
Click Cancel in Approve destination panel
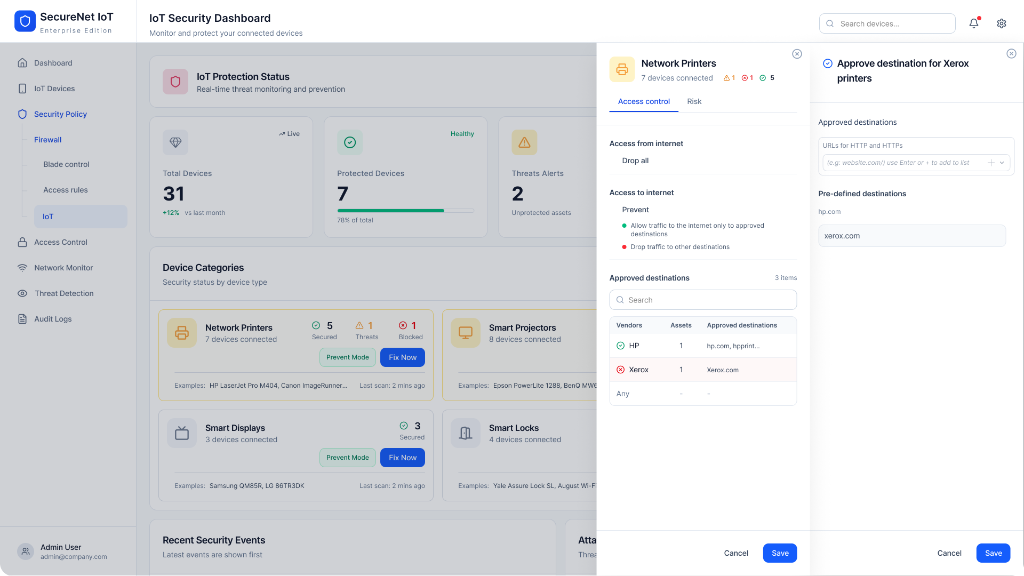949,553
